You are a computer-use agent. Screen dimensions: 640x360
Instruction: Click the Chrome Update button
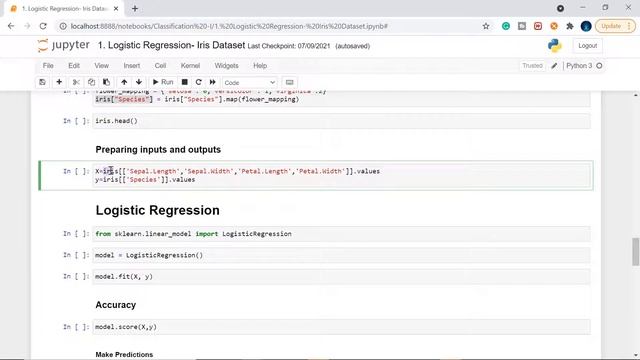(615, 26)
